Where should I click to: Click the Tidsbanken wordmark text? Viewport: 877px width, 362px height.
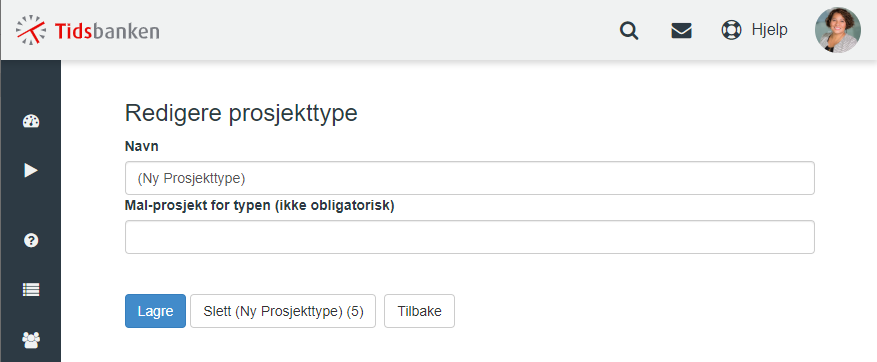tap(107, 30)
